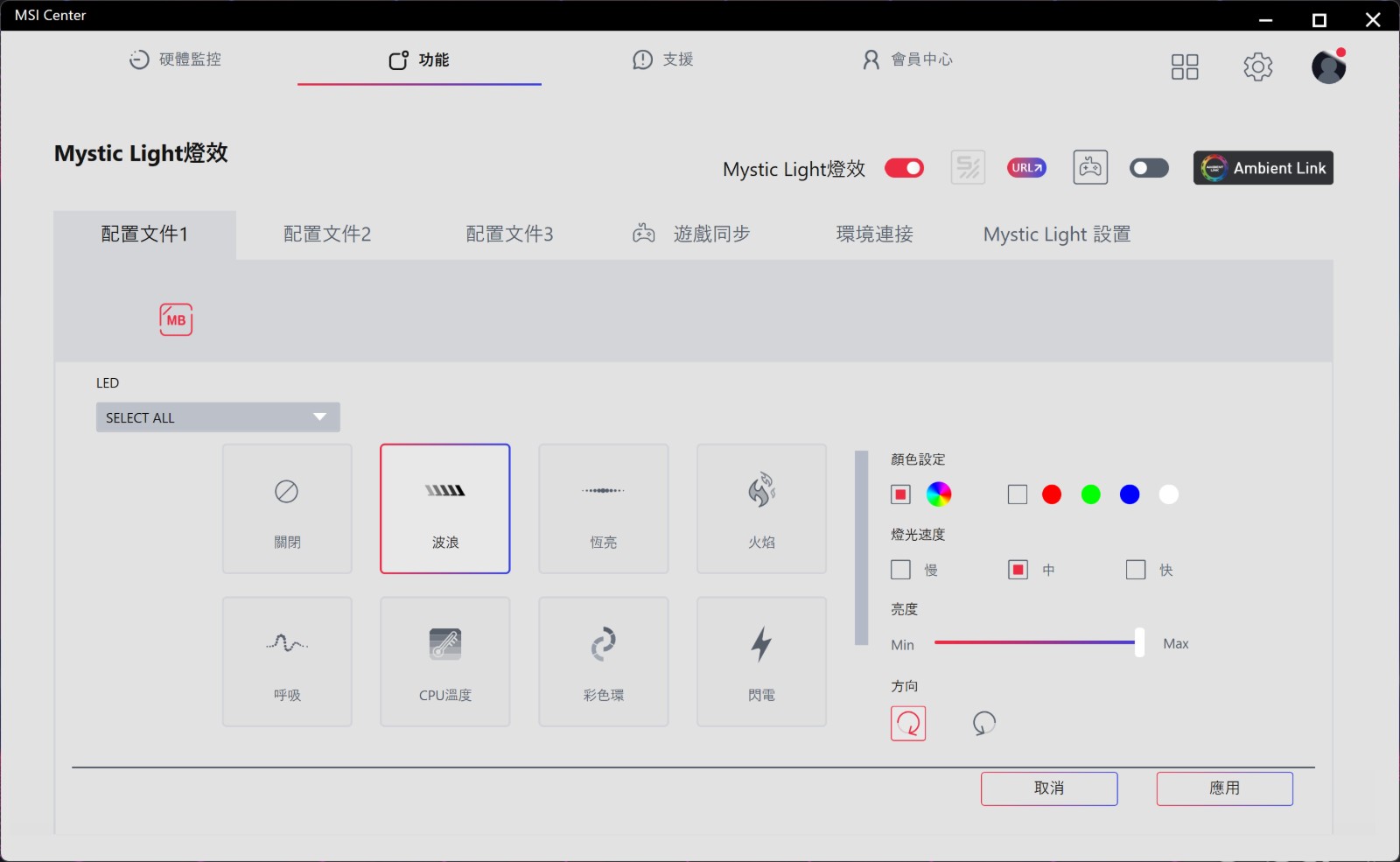
Task: Open the settings gear icon
Action: [1257, 67]
